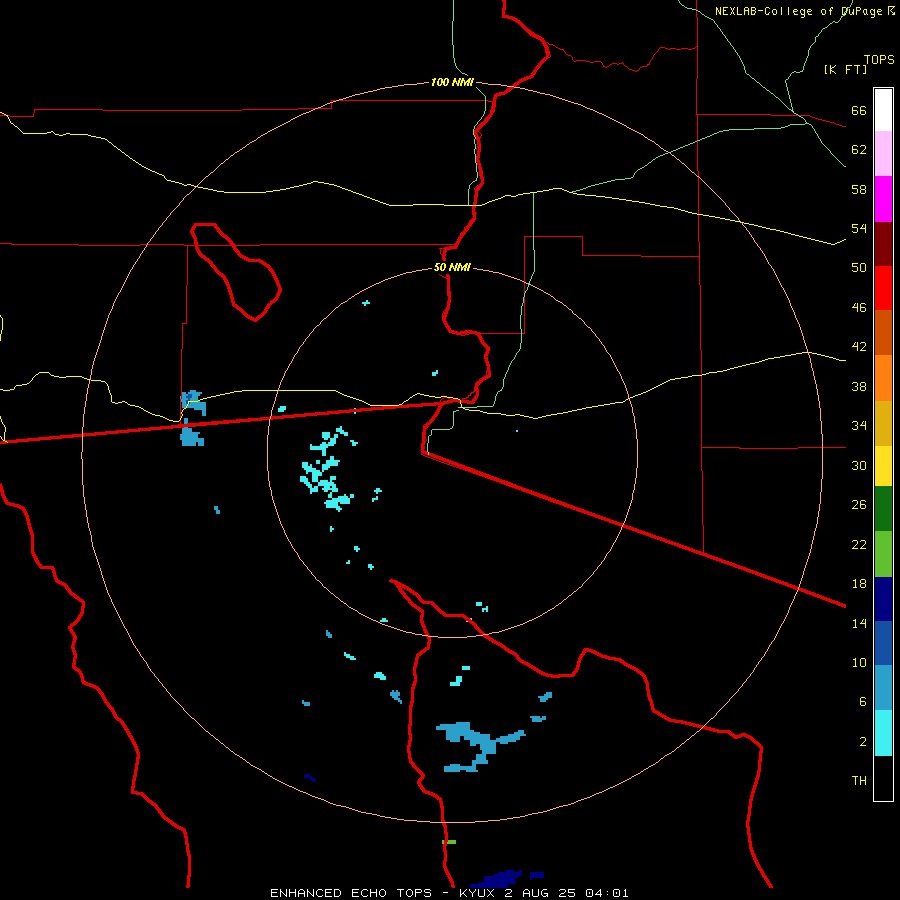Click the '04:01' timestamp
The image size is (900, 900).
(607, 893)
